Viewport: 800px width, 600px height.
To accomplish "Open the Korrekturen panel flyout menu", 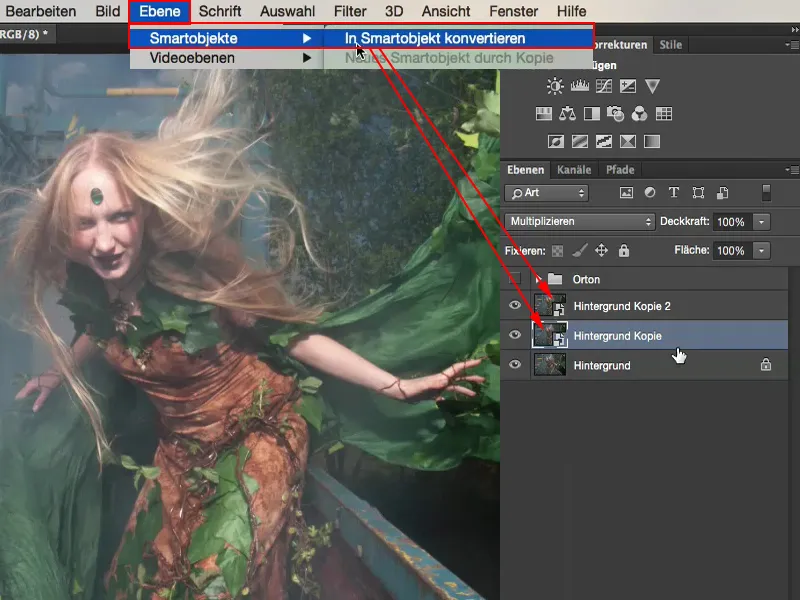I will click(x=792, y=45).
